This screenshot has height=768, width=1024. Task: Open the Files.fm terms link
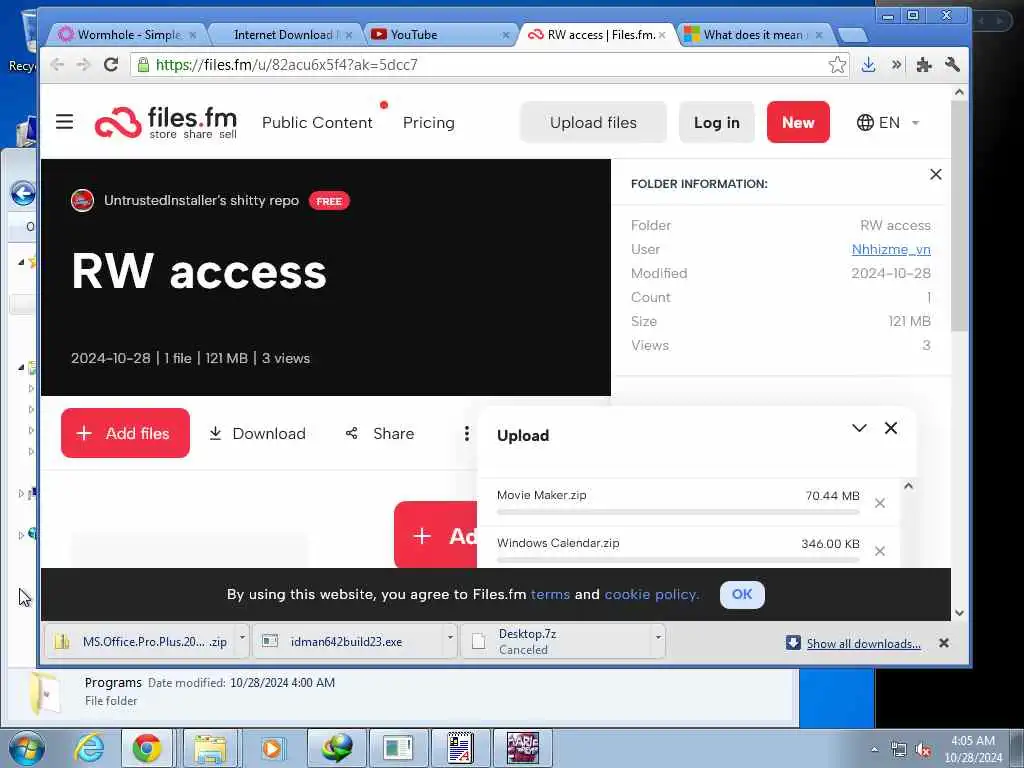click(550, 594)
